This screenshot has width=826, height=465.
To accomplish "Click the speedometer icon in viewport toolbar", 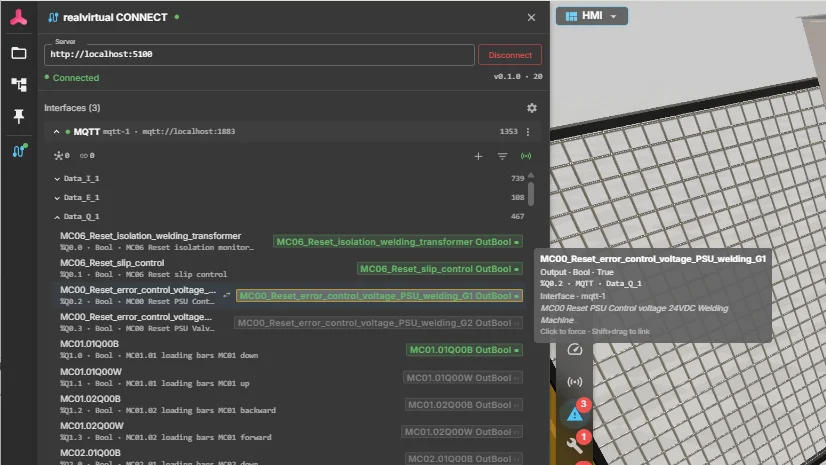I will point(574,350).
